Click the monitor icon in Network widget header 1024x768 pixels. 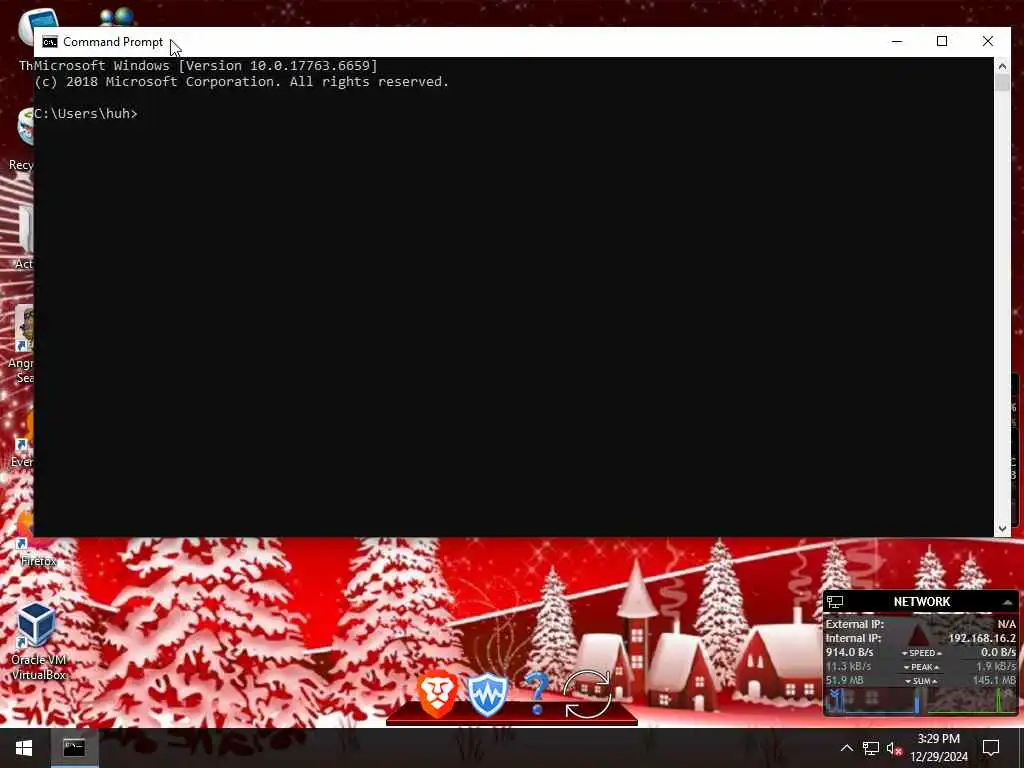click(835, 601)
